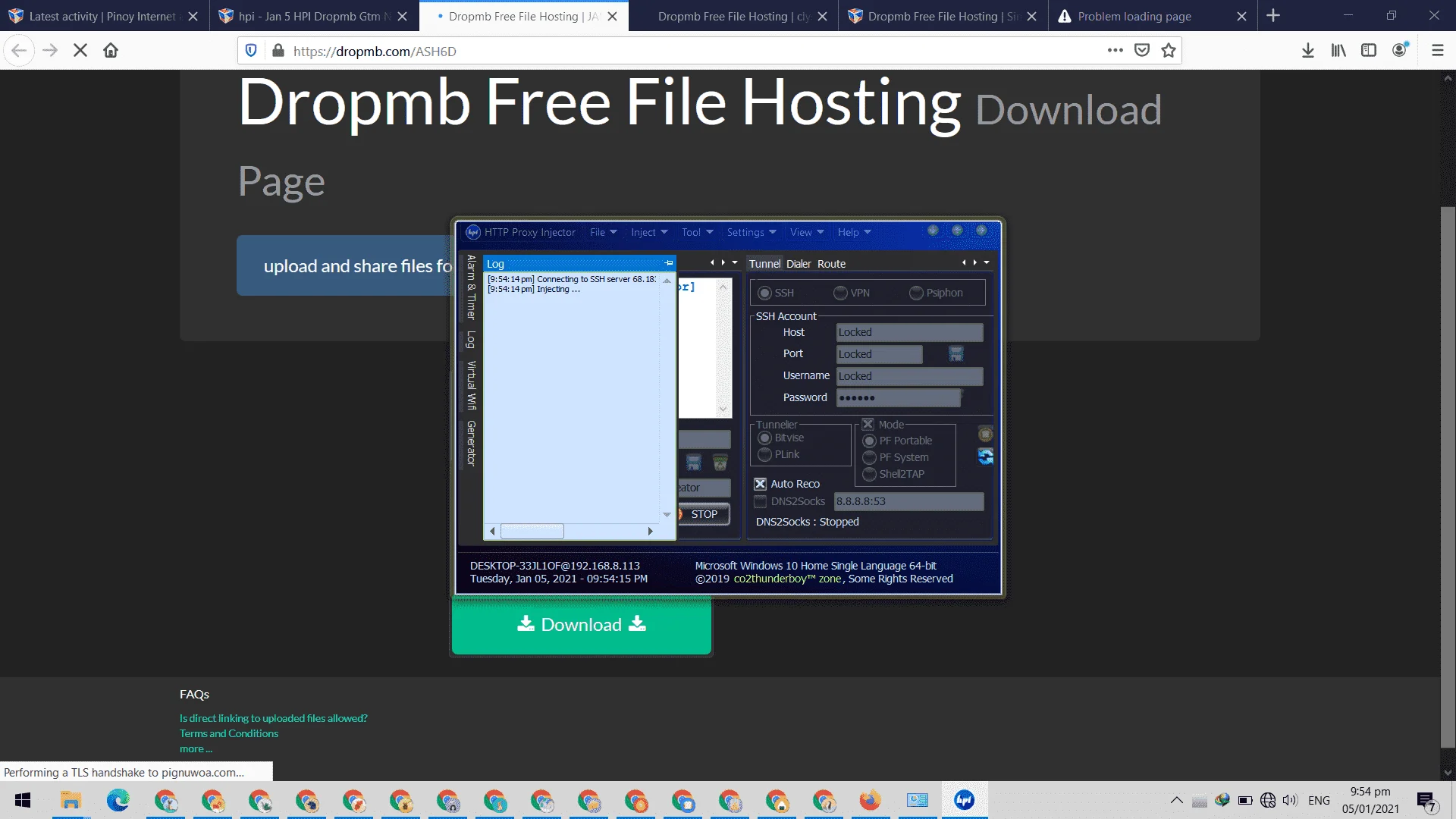This screenshot has height=819, width=1456.
Task: Show hidden system tray icons
Action: coord(1176,800)
